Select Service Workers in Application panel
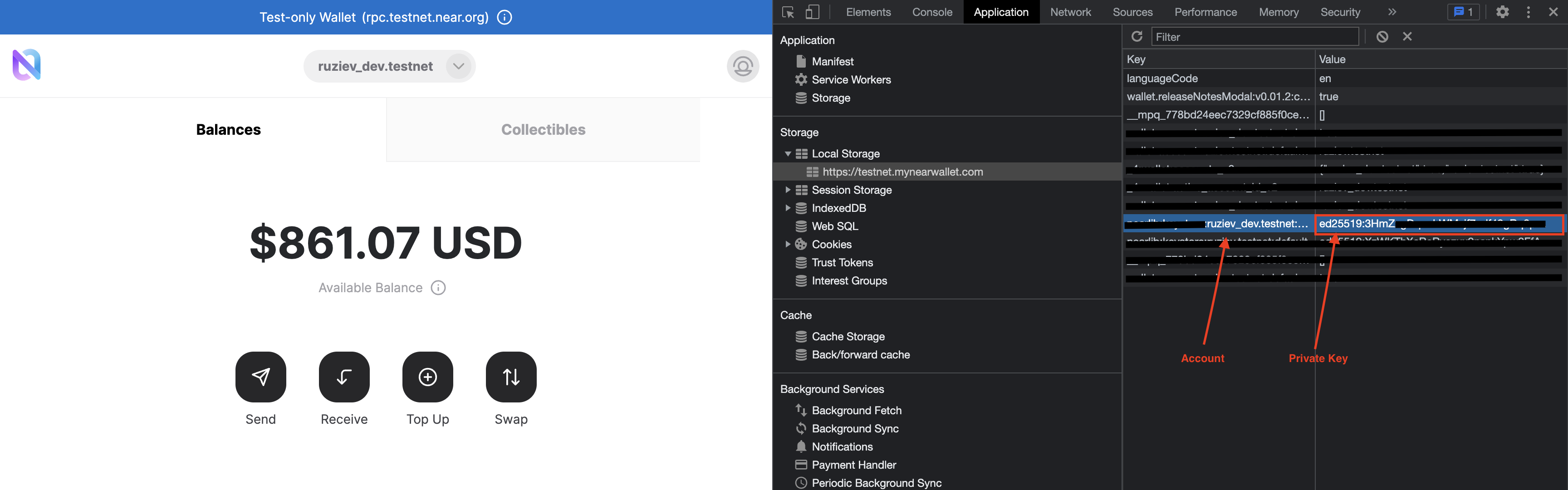This screenshot has height=490, width=1568. [850, 80]
